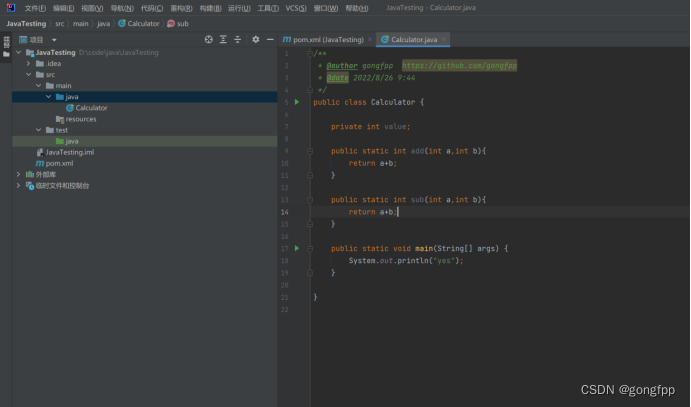
Task: Collapse the src folder
Action: pos(29,74)
